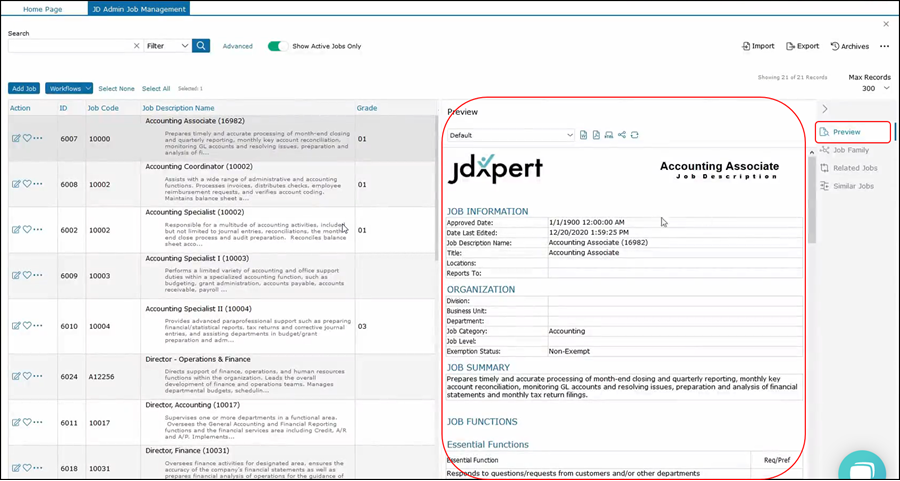Viewport: 900px width, 481px height.
Task: Click the Advanced search link
Action: point(237,46)
